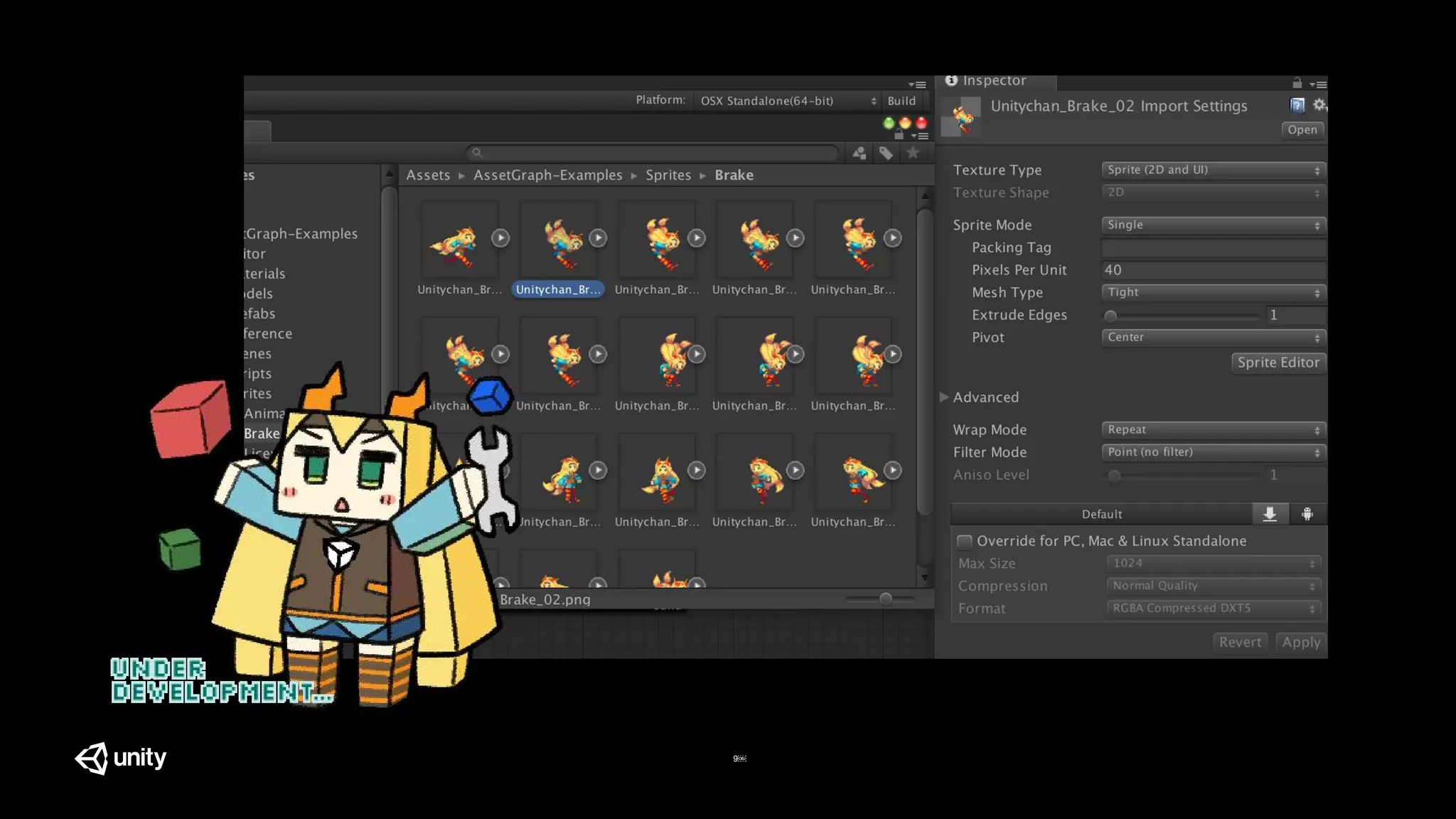Click the Apply button
Screen dimensions: 1456x819
[1300, 642]
